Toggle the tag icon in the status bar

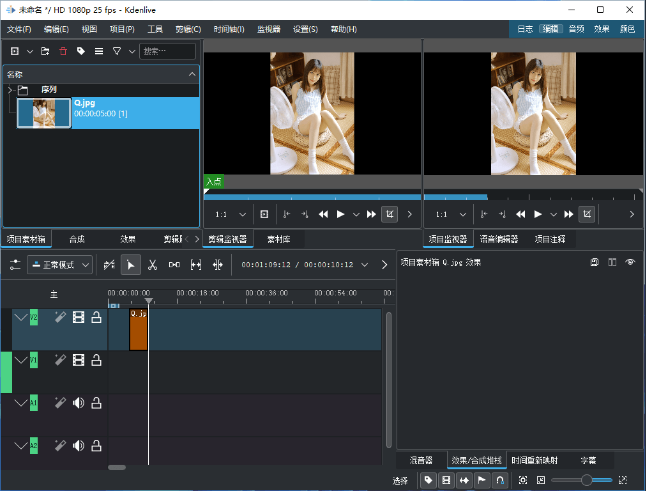pyautogui.click(x=428, y=480)
